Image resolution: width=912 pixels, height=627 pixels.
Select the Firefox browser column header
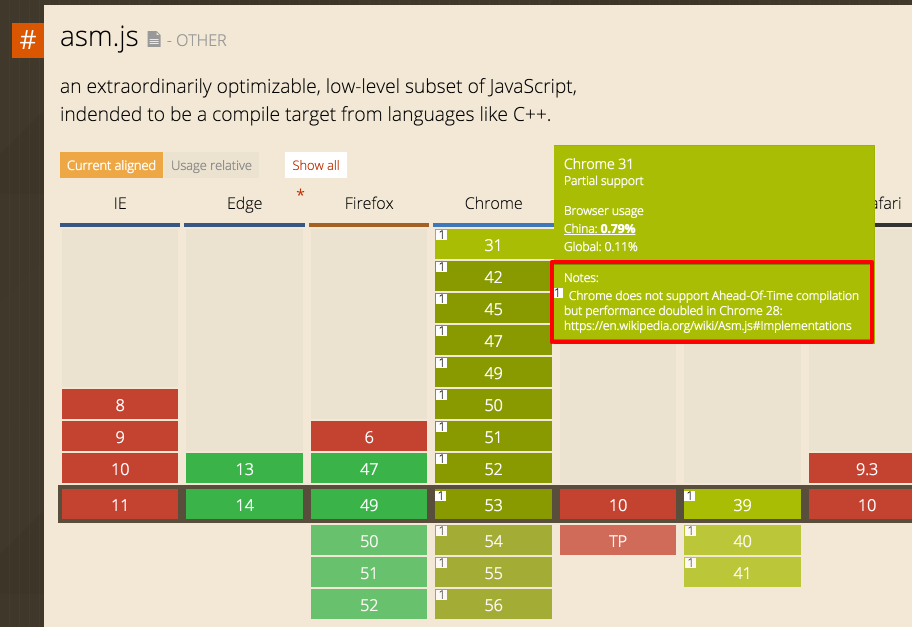point(369,204)
